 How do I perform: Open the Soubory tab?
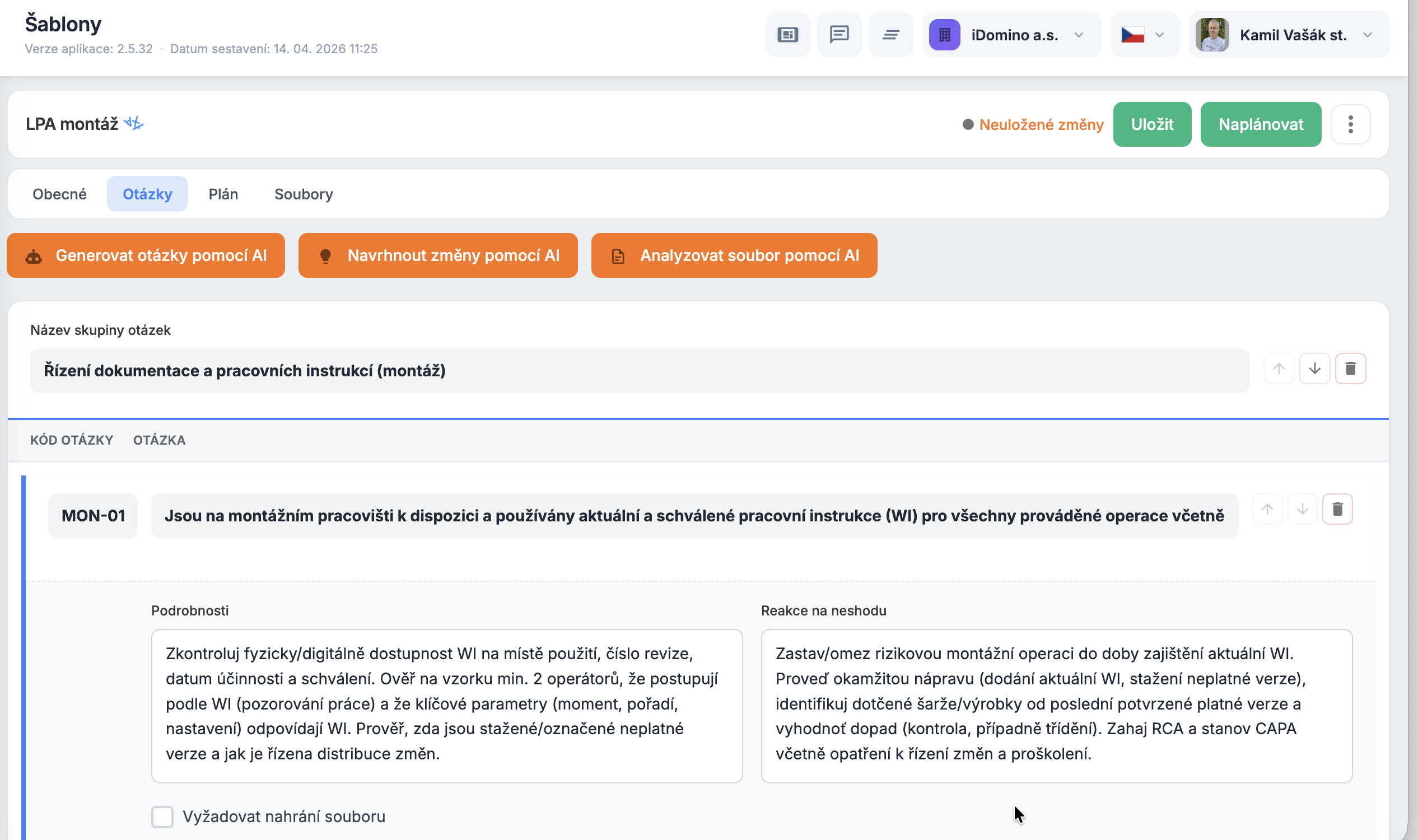click(304, 194)
